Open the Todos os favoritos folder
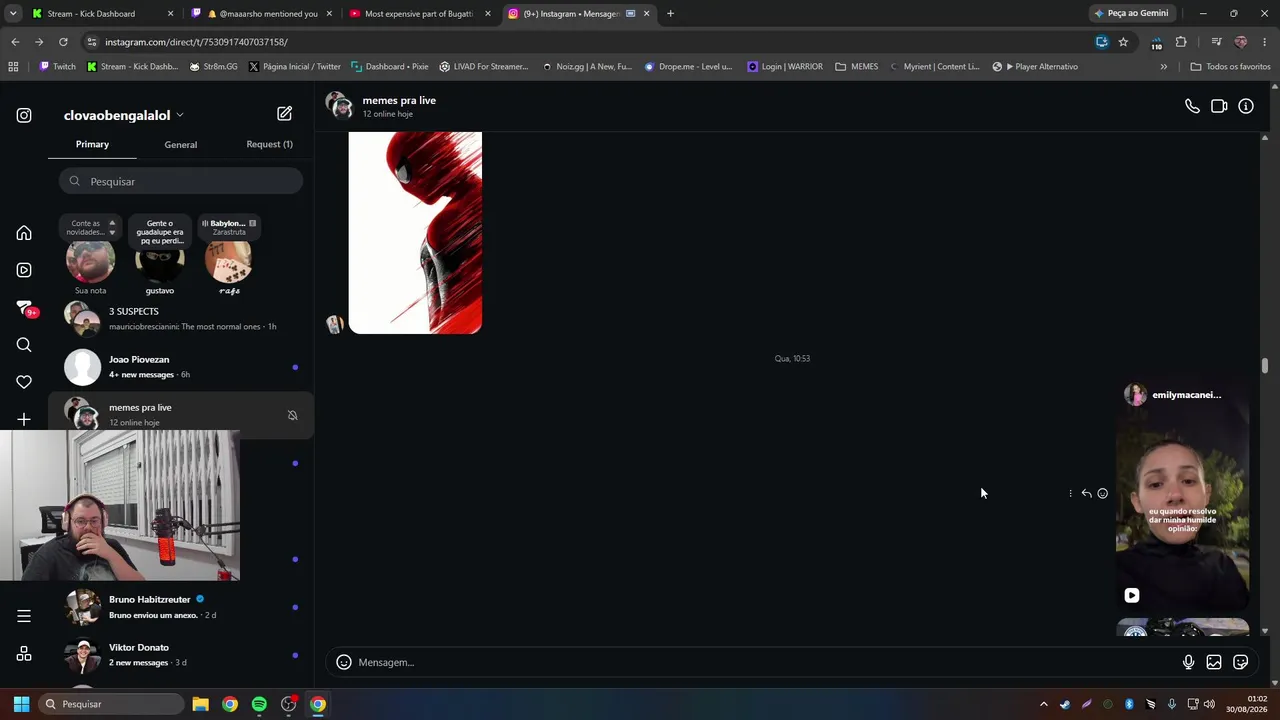The width and height of the screenshot is (1280, 720). tap(1230, 67)
